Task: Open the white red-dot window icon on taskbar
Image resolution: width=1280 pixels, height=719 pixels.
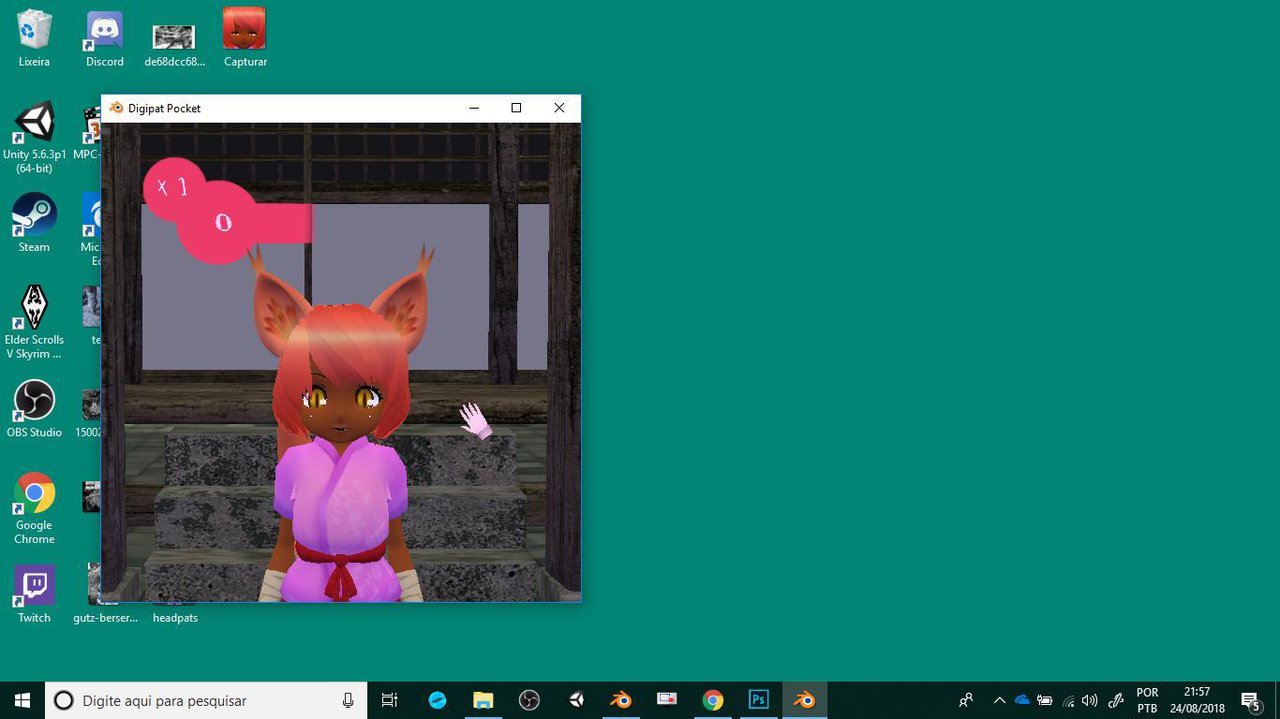Action: (x=667, y=700)
